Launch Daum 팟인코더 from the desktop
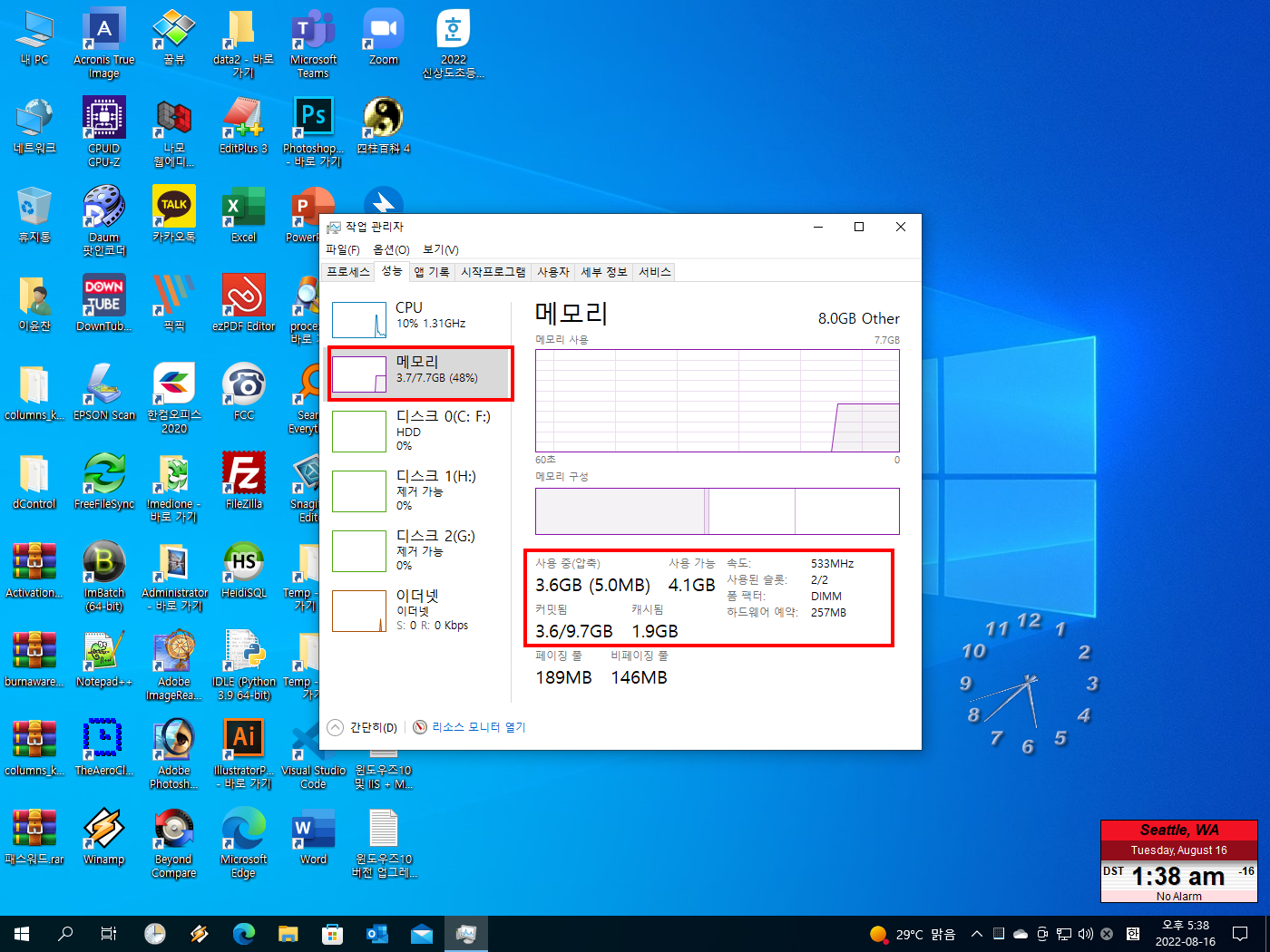This screenshot has width=1270, height=952. point(104,221)
